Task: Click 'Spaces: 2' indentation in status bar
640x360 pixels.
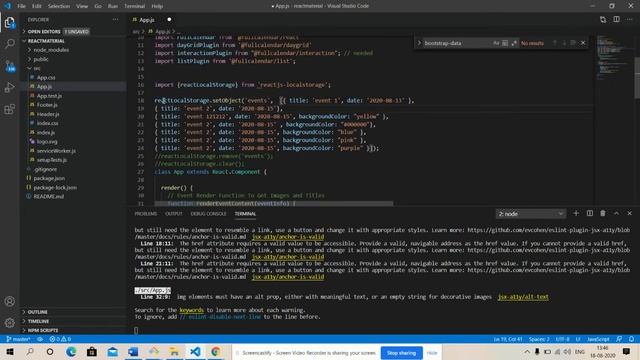Action: tap(539, 339)
